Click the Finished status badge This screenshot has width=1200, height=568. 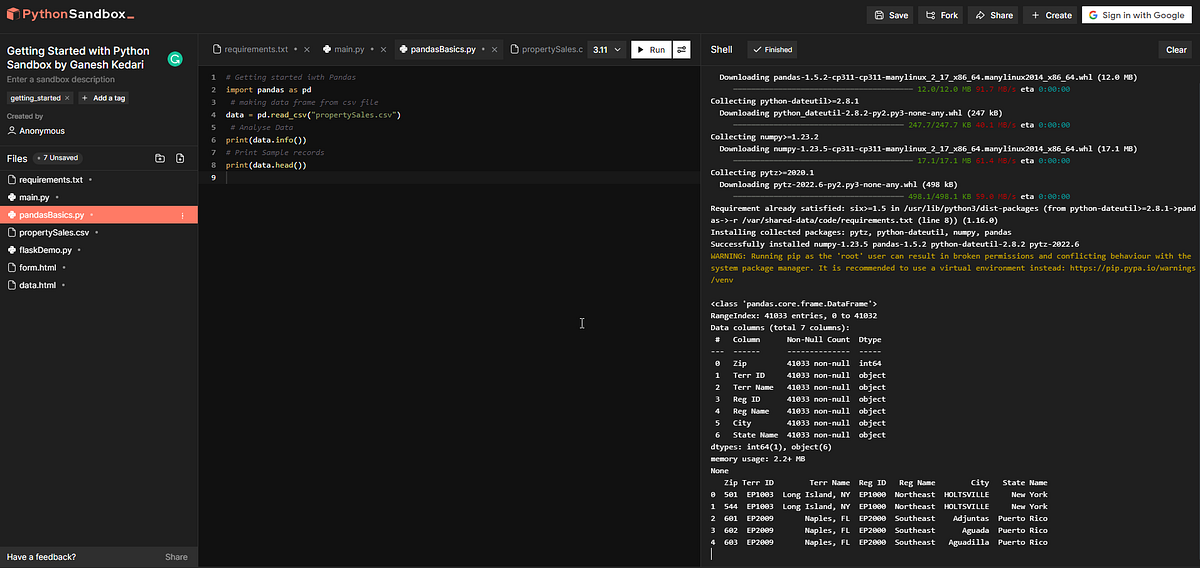pos(772,49)
